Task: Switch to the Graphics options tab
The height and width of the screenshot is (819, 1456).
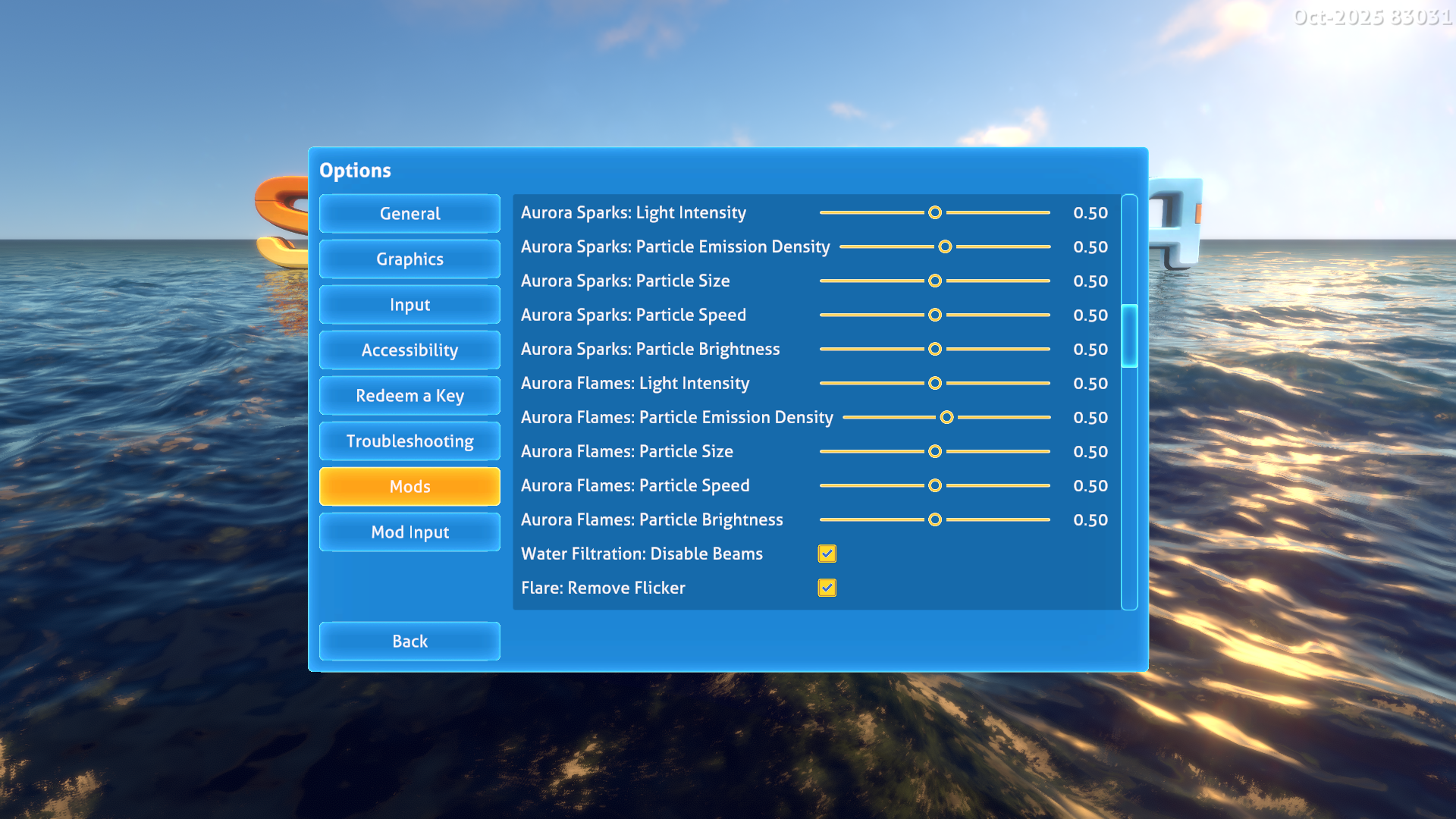Action: [x=409, y=259]
